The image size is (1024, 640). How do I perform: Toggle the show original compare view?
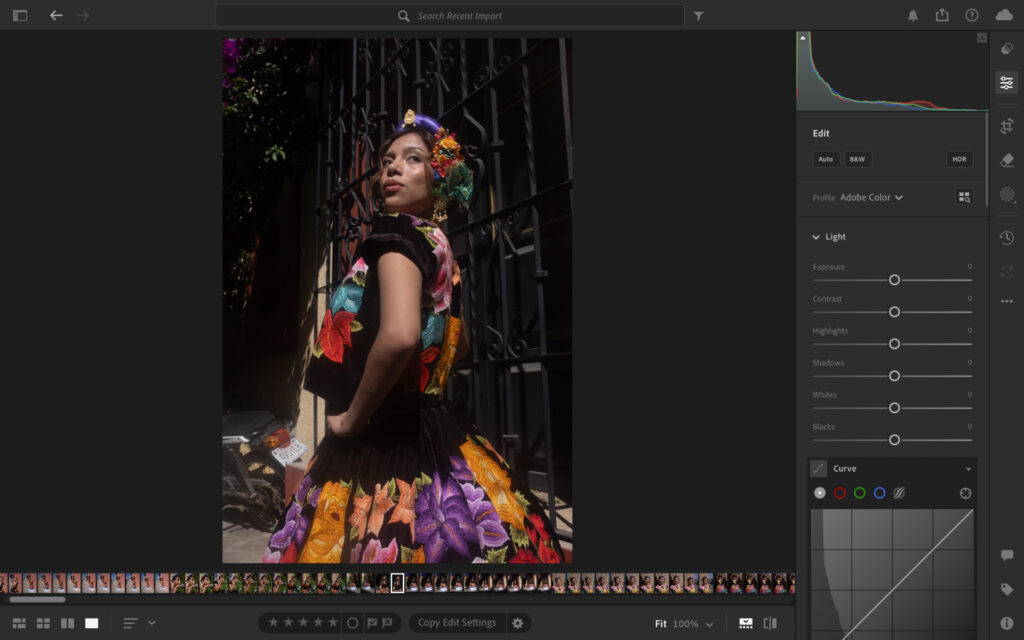(769, 623)
